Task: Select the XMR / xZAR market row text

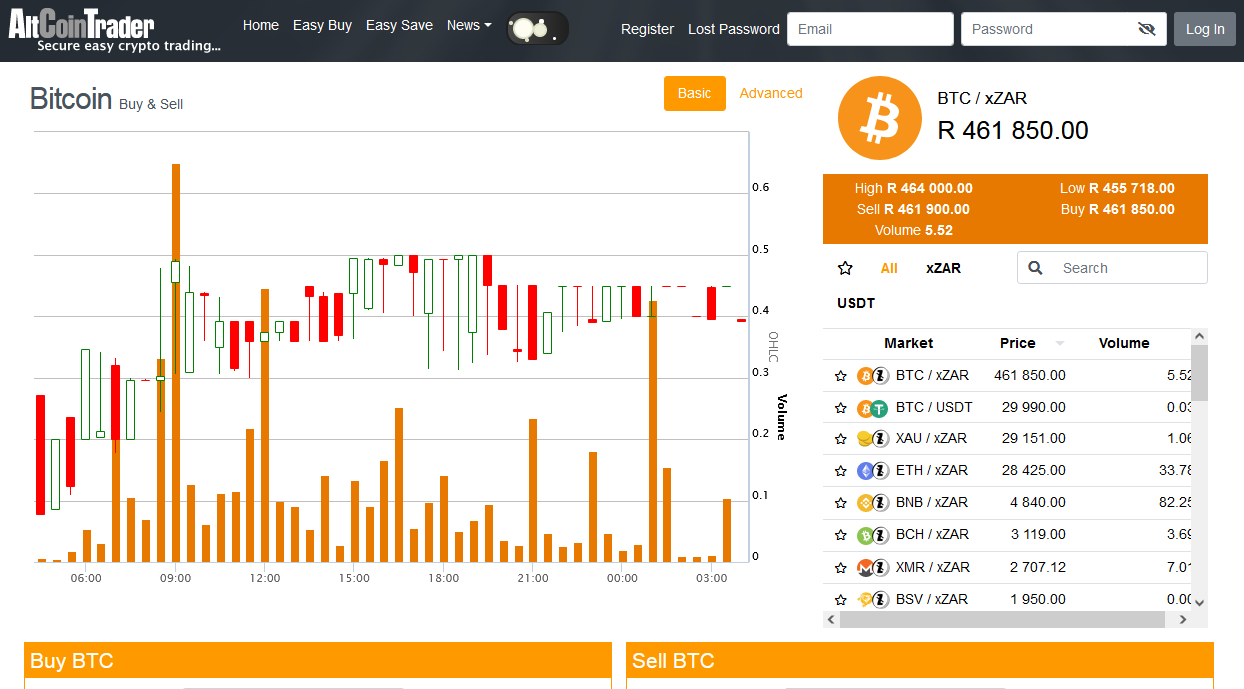Action: coord(932,568)
